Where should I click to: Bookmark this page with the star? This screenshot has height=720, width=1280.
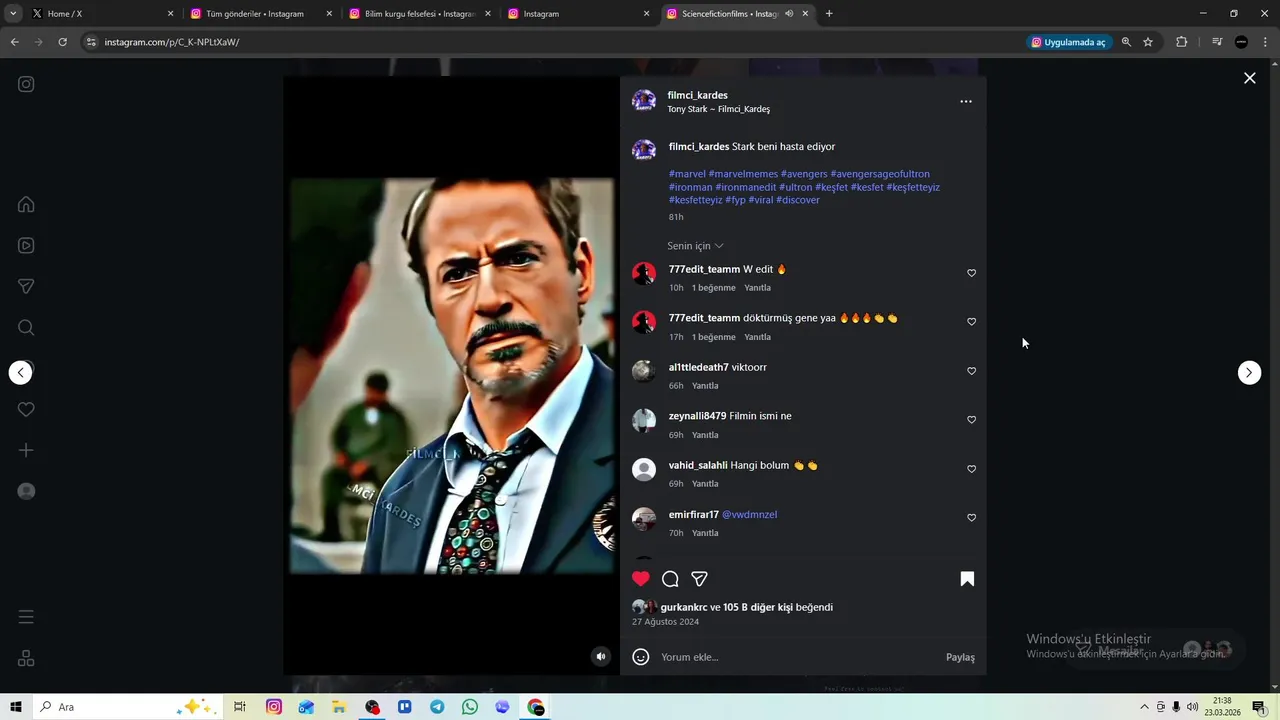tap(1148, 42)
